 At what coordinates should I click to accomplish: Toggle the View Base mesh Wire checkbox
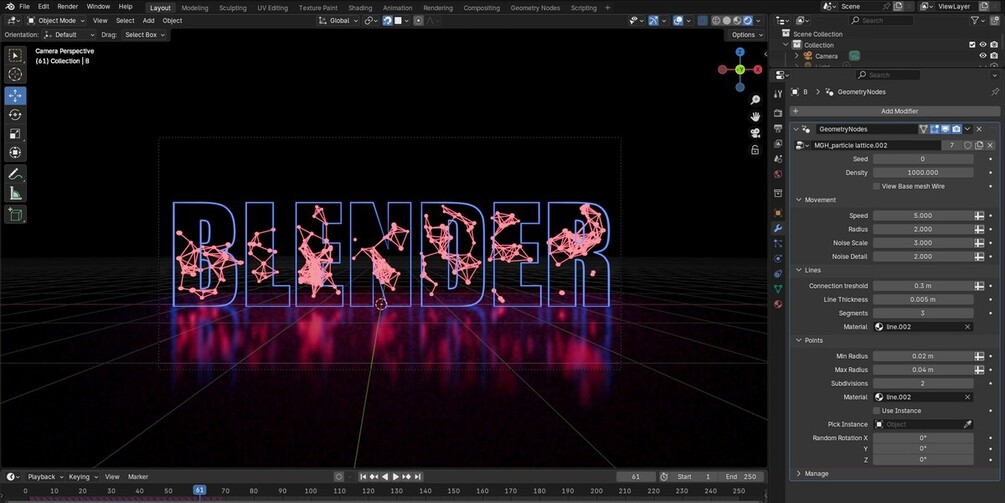point(876,186)
